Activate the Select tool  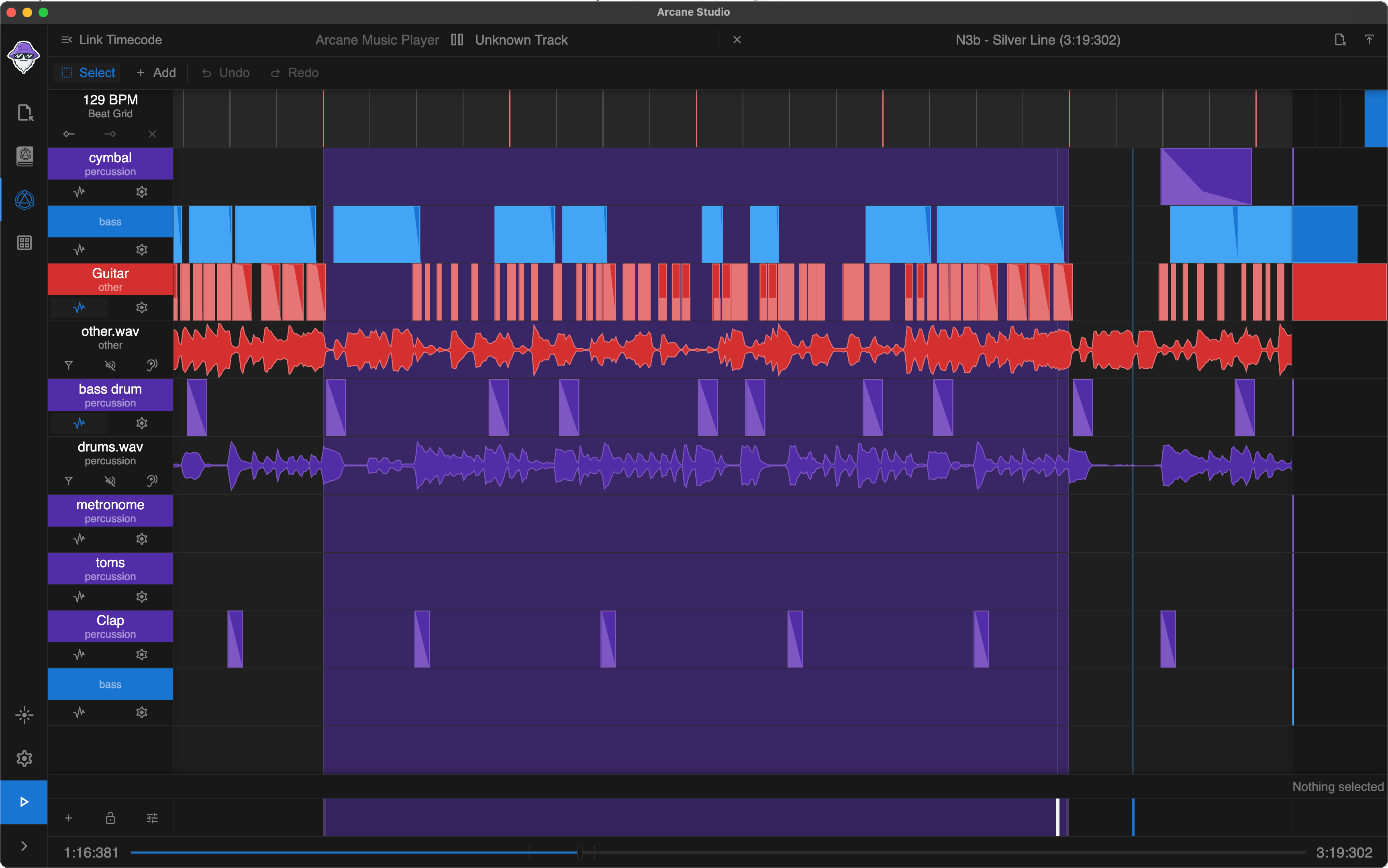click(88, 73)
